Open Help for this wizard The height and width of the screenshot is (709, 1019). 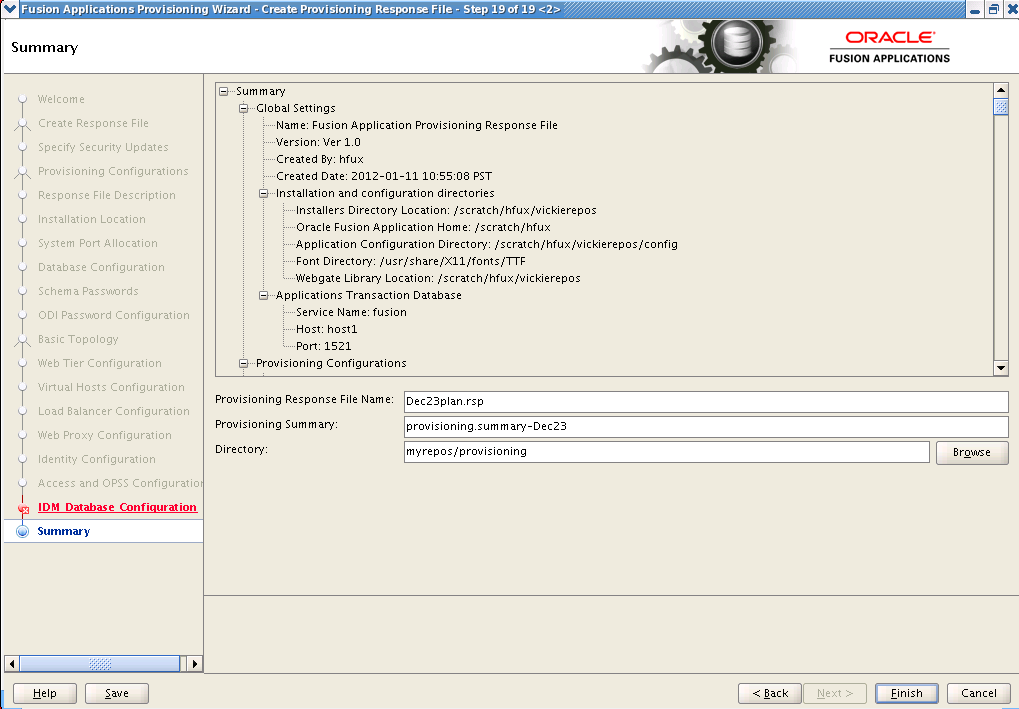pyautogui.click(x=45, y=693)
